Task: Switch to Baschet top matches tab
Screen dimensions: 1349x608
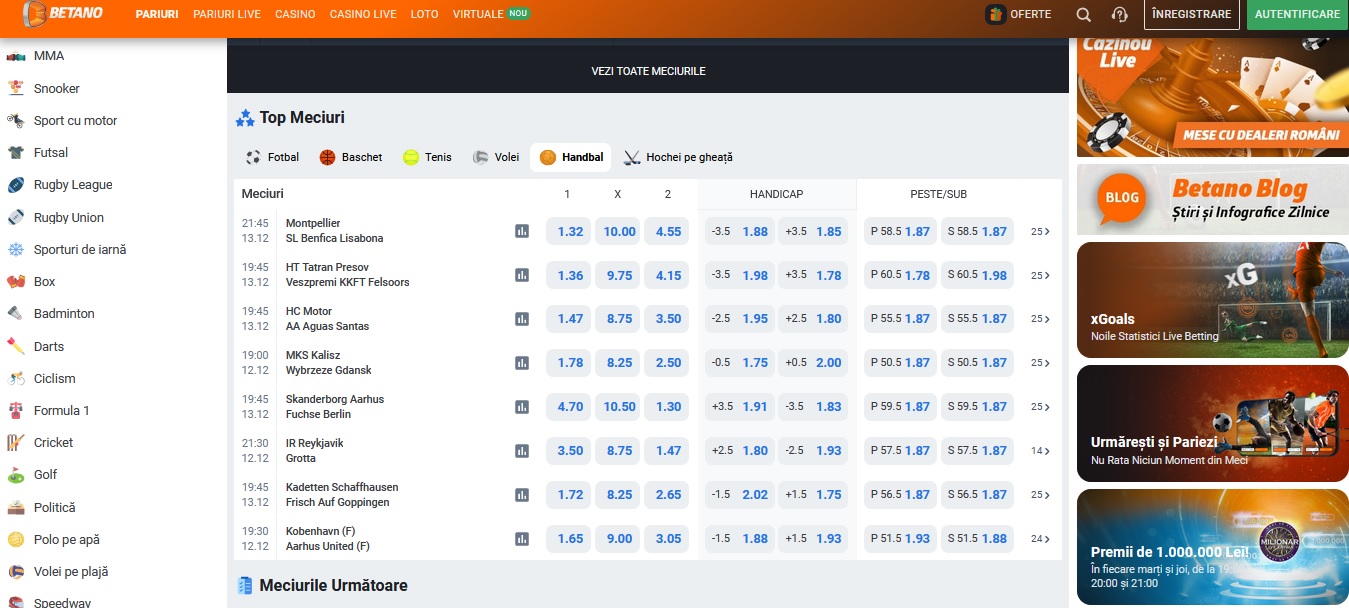Action: [x=351, y=157]
